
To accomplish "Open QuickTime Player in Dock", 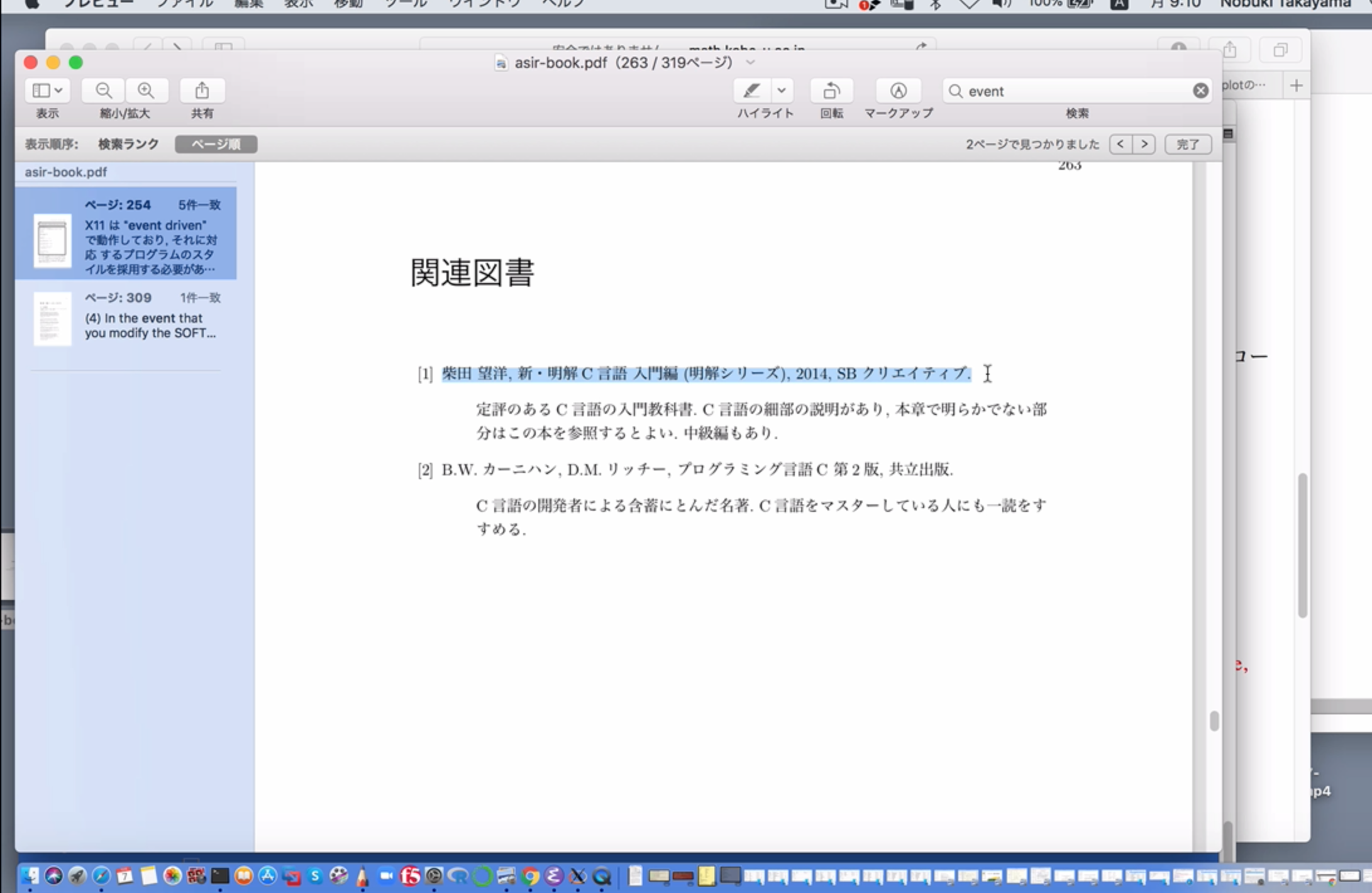I will click(602, 875).
